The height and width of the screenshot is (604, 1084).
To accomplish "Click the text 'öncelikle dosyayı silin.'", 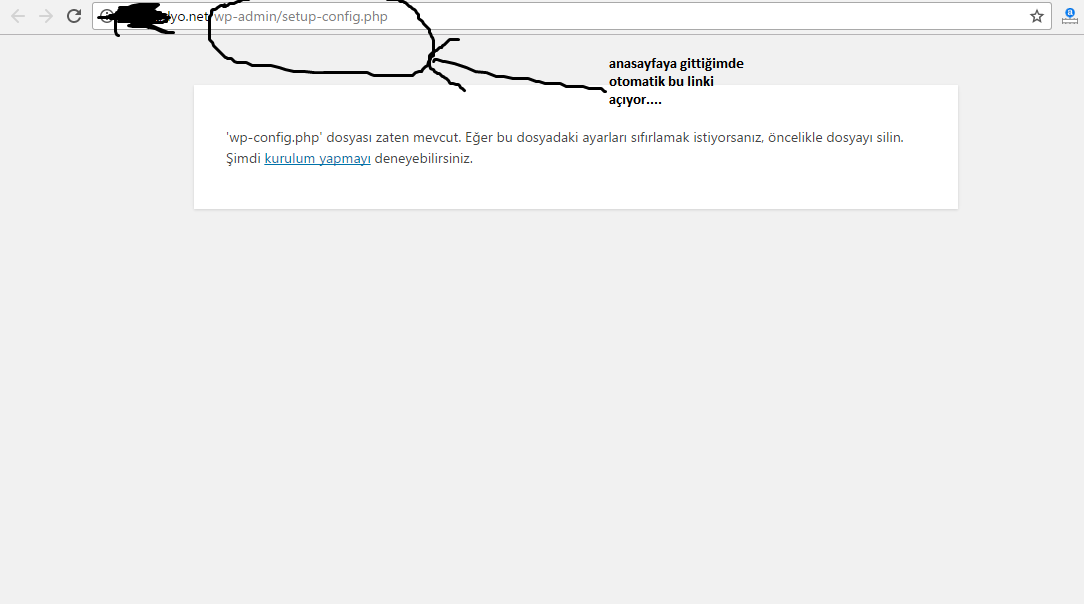I will coord(836,138).
